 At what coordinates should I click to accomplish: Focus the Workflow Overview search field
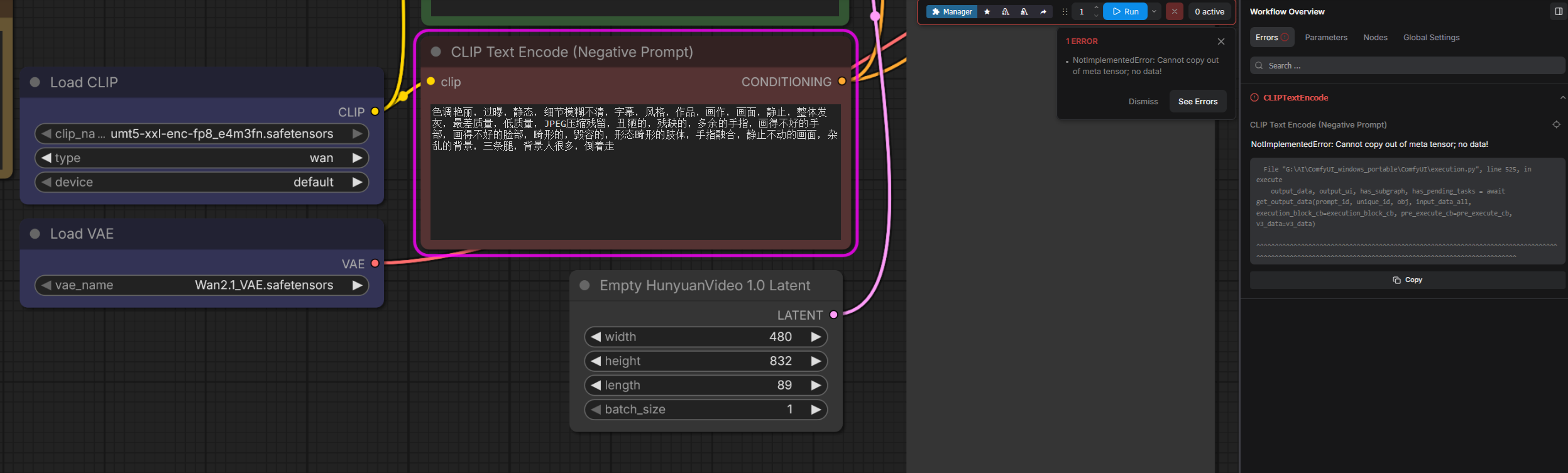point(1407,65)
